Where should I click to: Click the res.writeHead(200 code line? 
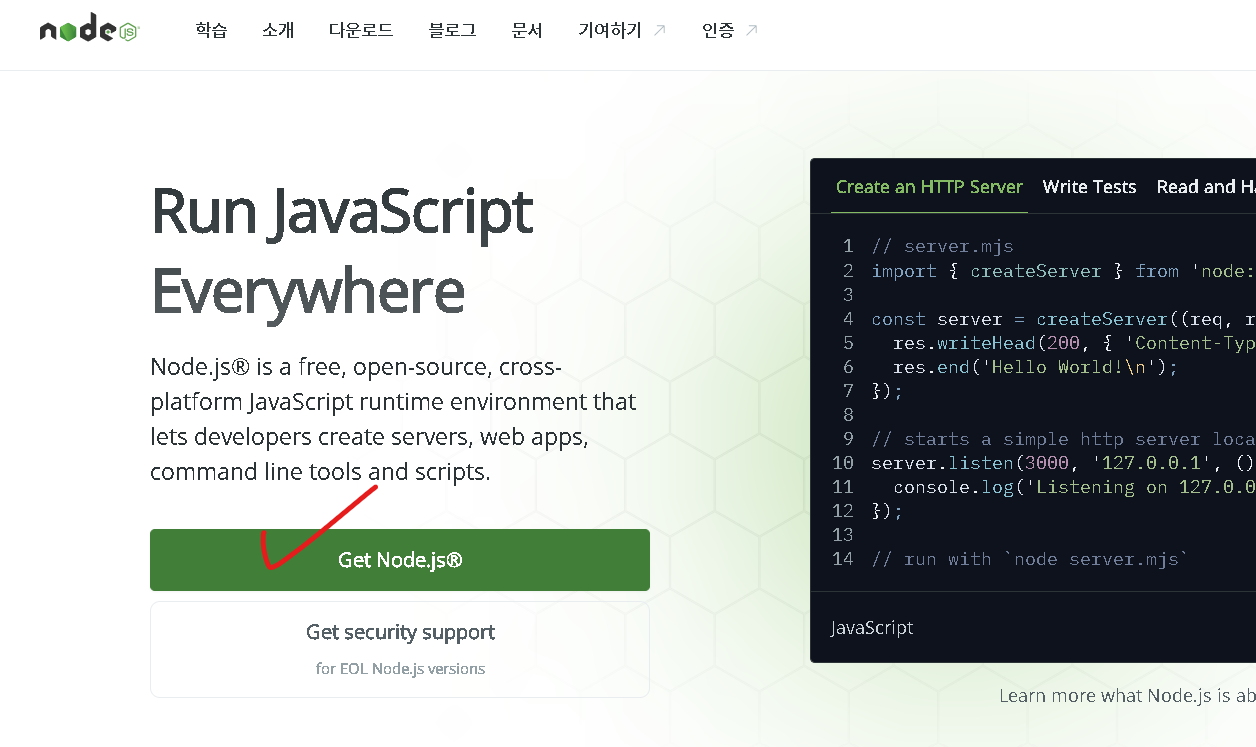click(1074, 343)
